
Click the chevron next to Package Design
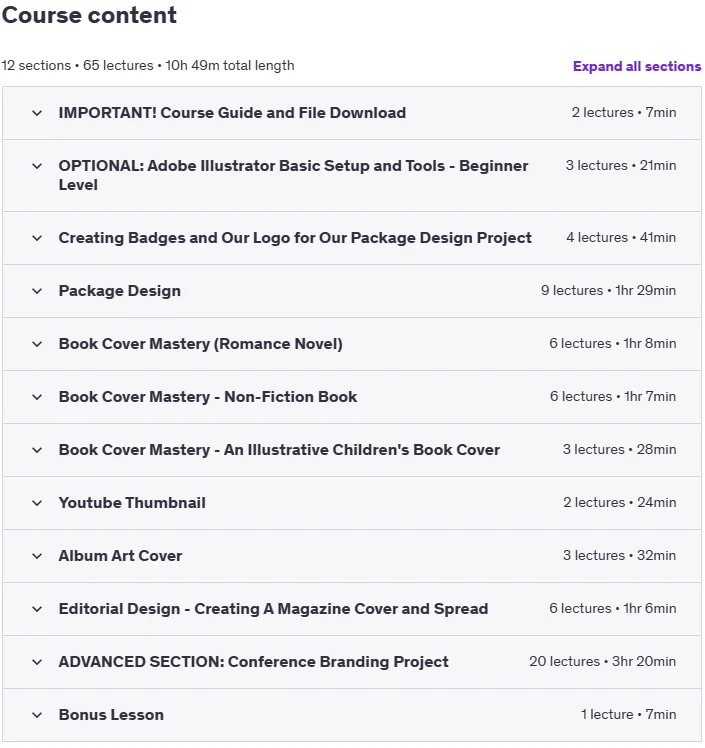(x=37, y=291)
